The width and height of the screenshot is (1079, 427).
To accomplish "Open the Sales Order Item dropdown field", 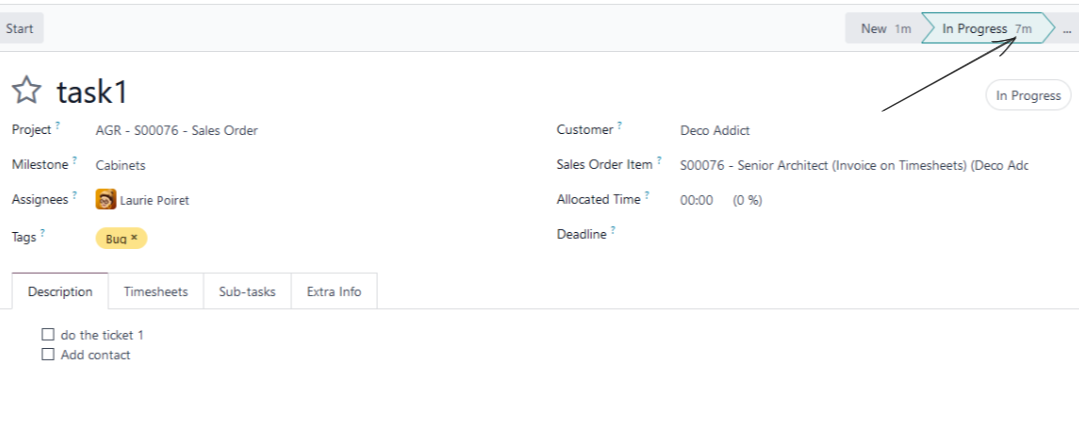I will 853,166.
